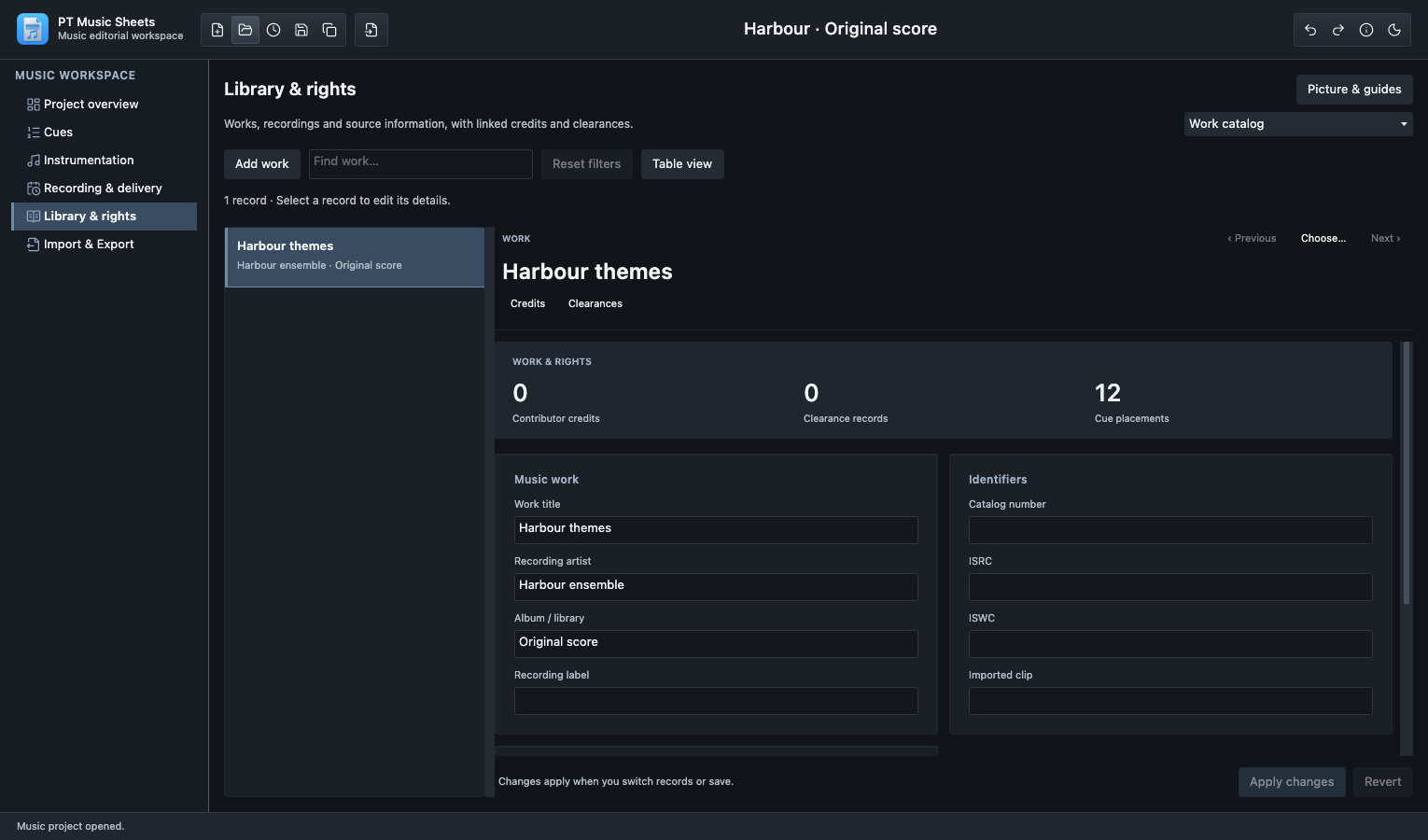This screenshot has width=1428, height=840.
Task: Click the ISWC input field
Action: coord(1170,644)
